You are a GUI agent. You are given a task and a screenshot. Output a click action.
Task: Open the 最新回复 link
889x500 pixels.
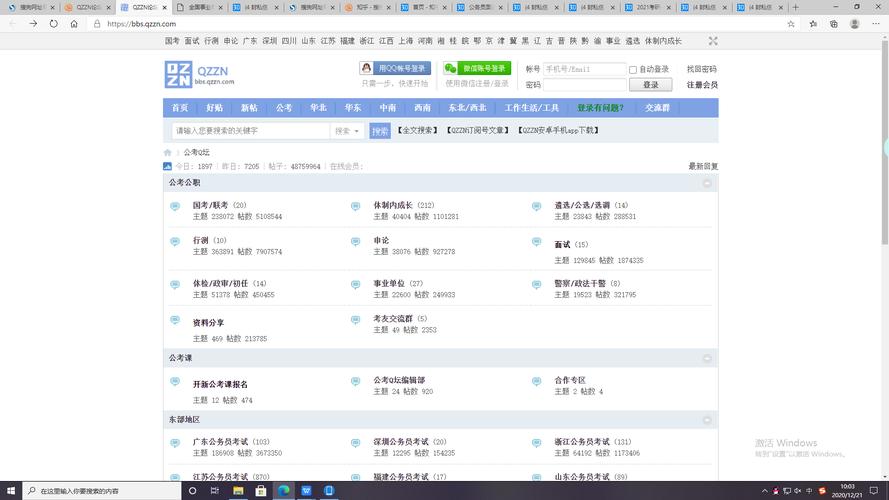point(703,166)
